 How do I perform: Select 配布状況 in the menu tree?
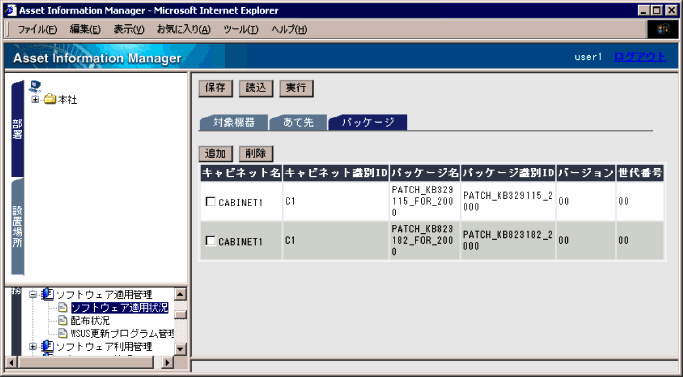tap(90, 321)
